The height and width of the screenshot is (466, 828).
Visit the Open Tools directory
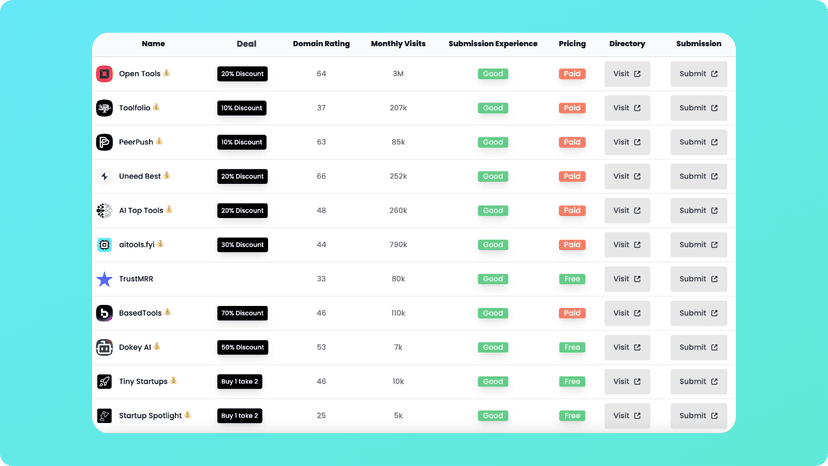(x=627, y=74)
